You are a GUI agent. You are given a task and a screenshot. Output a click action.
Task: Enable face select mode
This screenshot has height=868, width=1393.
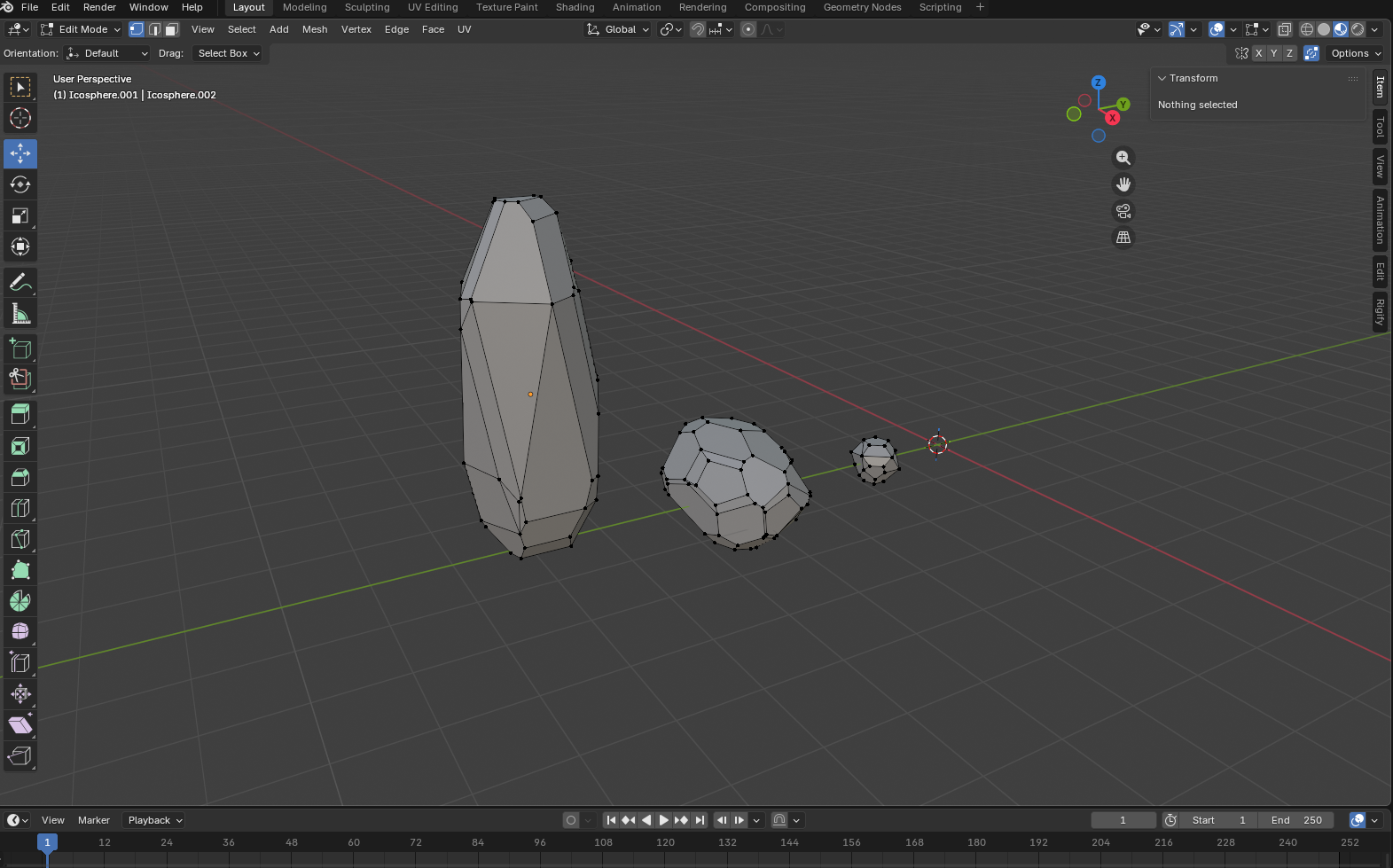click(x=172, y=29)
